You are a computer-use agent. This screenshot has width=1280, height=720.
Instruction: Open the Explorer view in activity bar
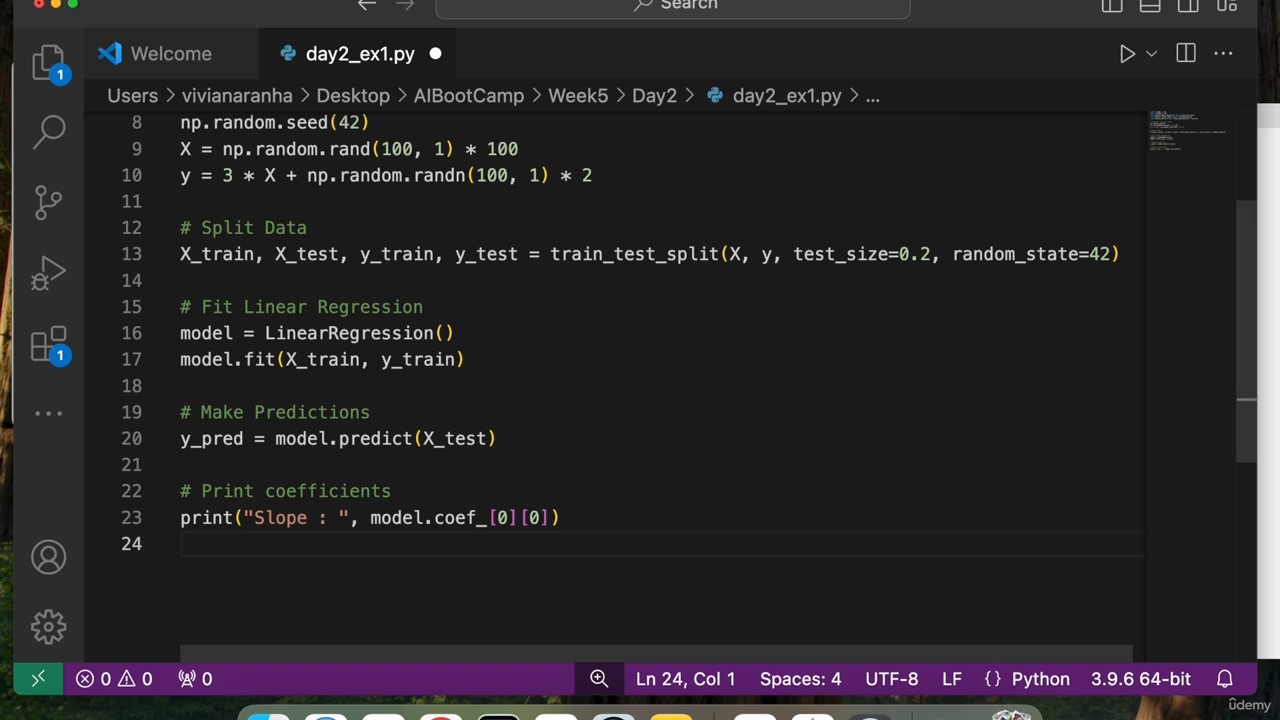48,62
